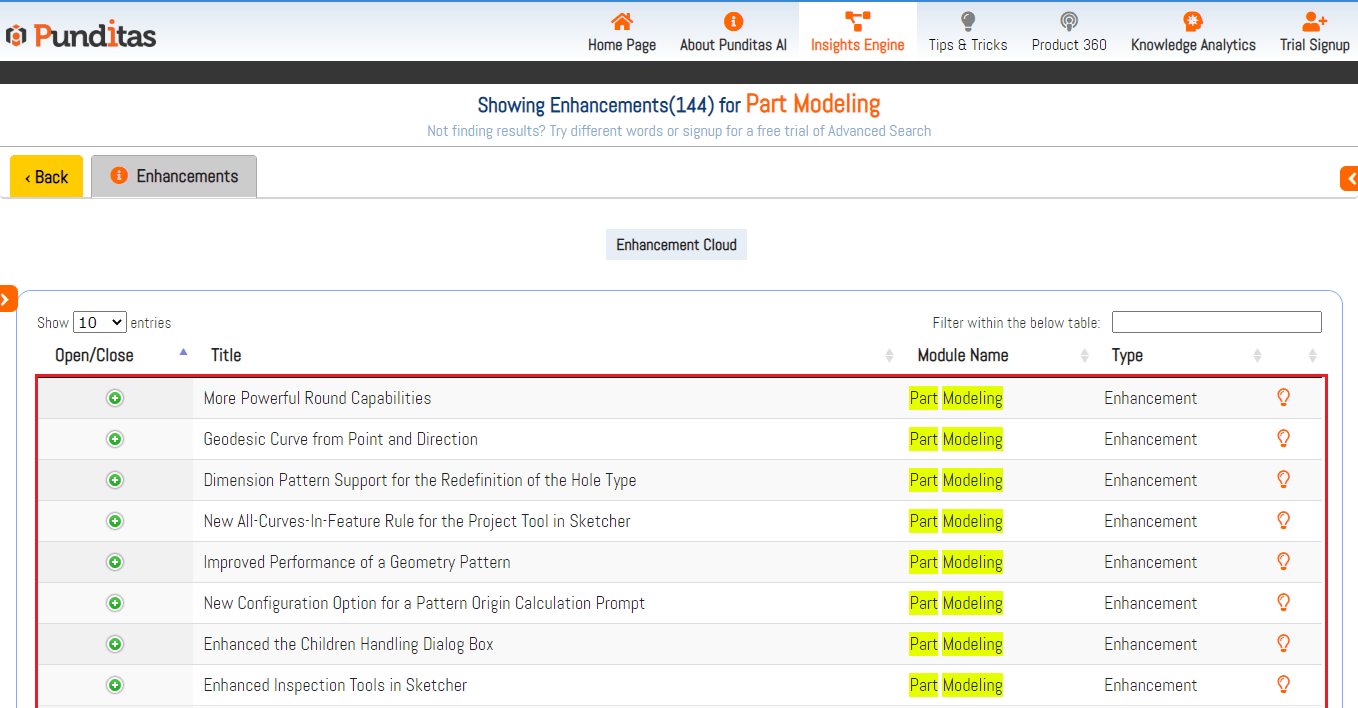Click the table filter input field
Viewport: 1358px width, 708px height.
pos(1216,322)
